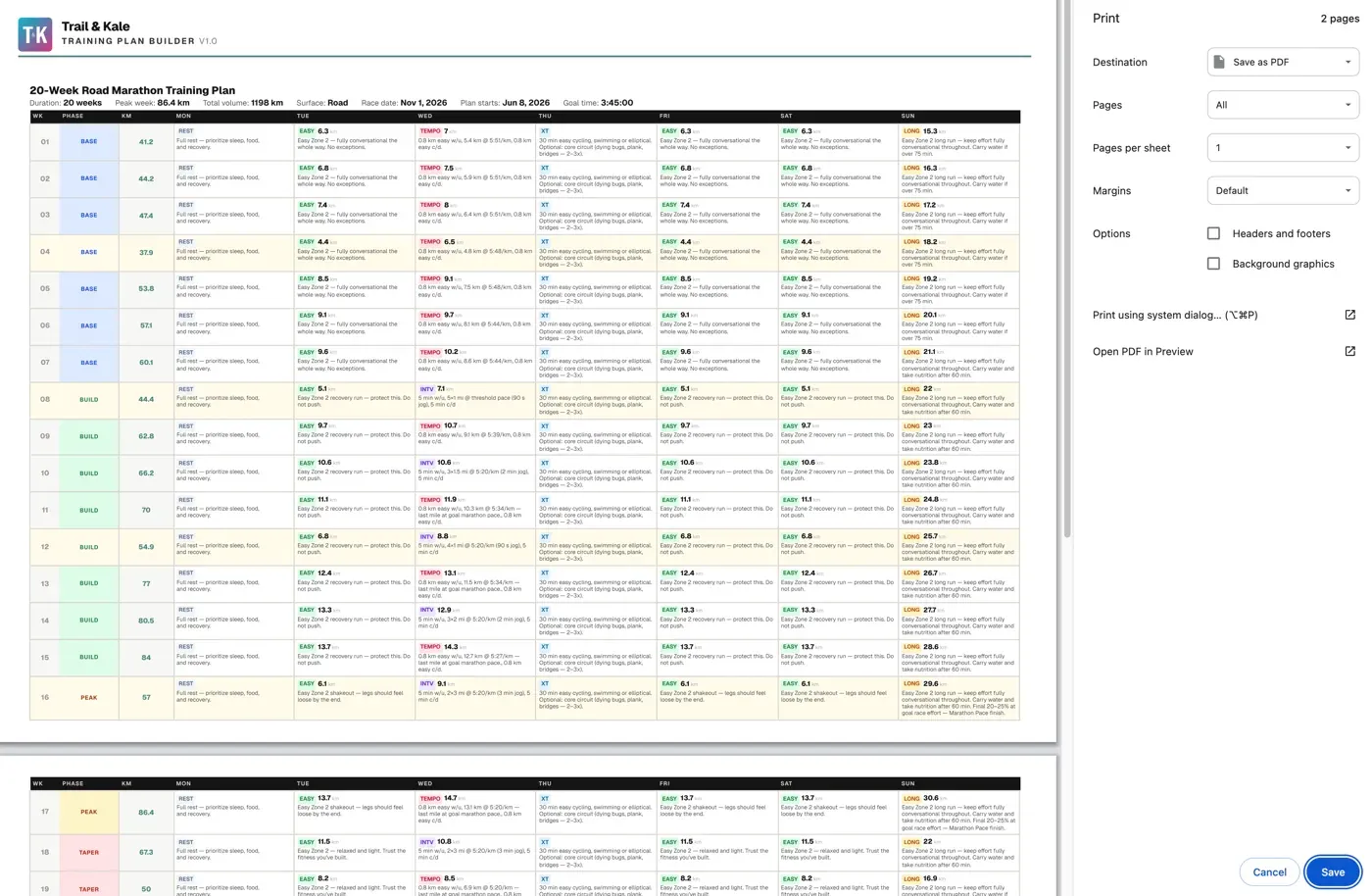Click the PHASE column header on page one
This screenshot has height=896, width=1372.
tap(73, 116)
